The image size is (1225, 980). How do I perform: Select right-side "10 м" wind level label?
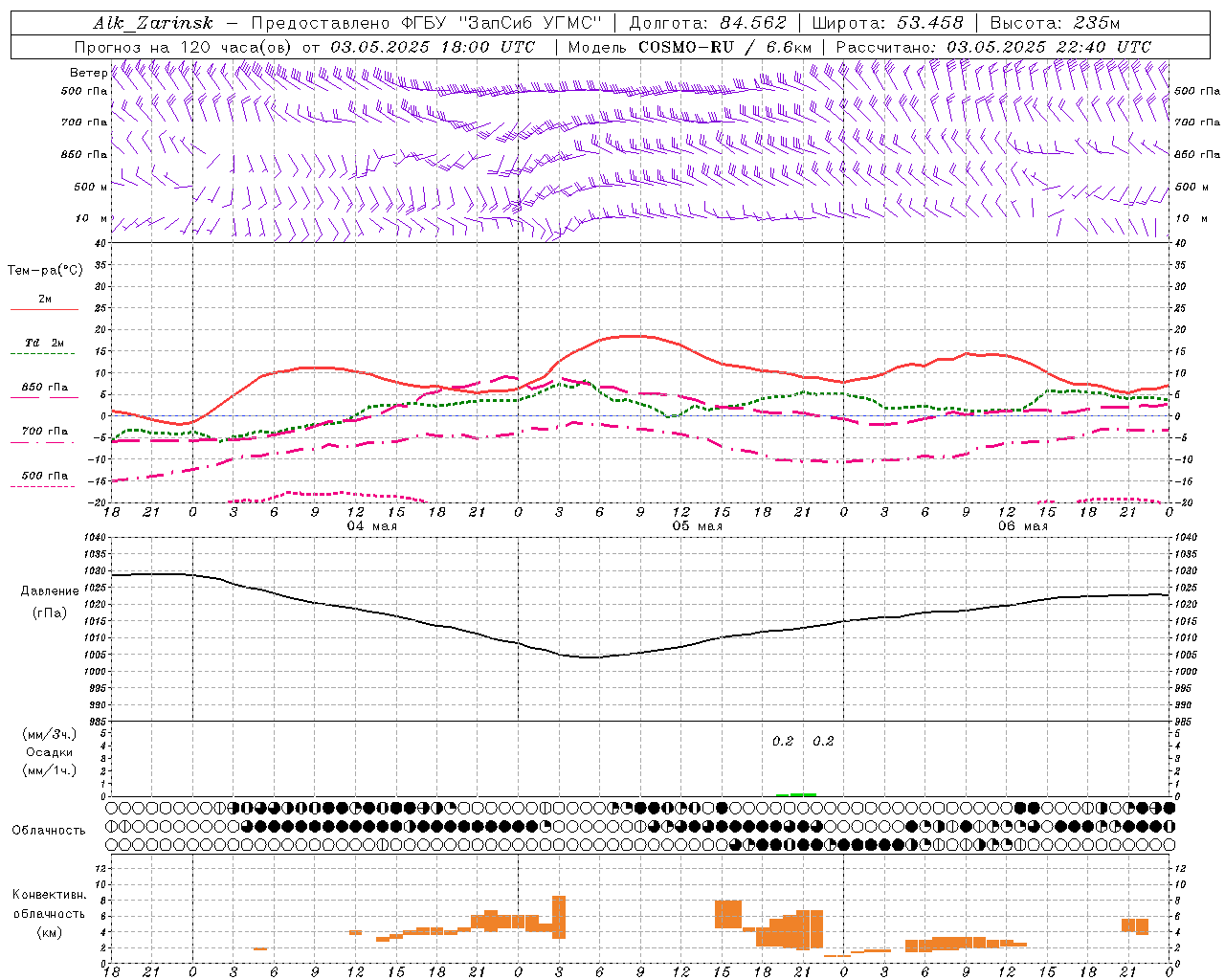1190,218
